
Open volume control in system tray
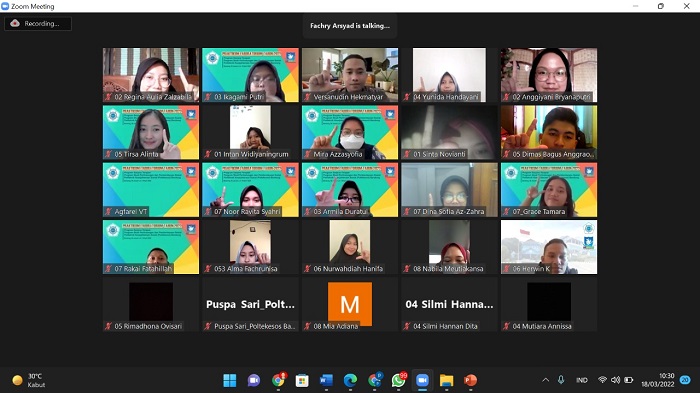[x=616, y=380]
